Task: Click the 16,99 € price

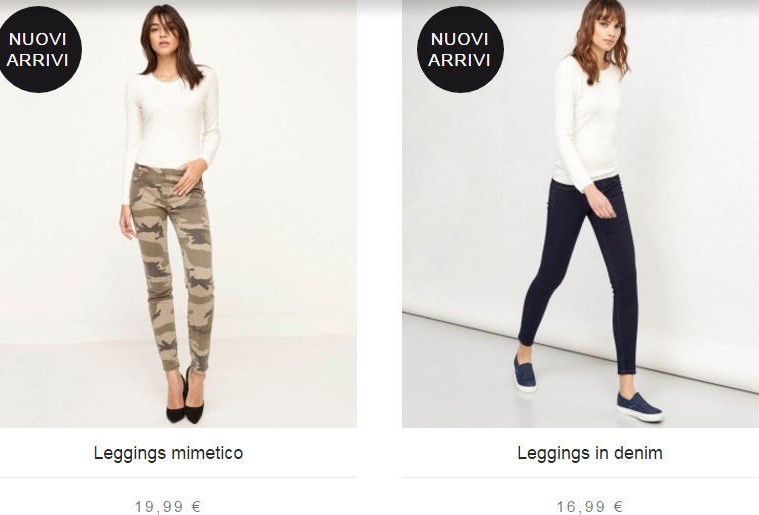Action: pyautogui.click(x=590, y=506)
